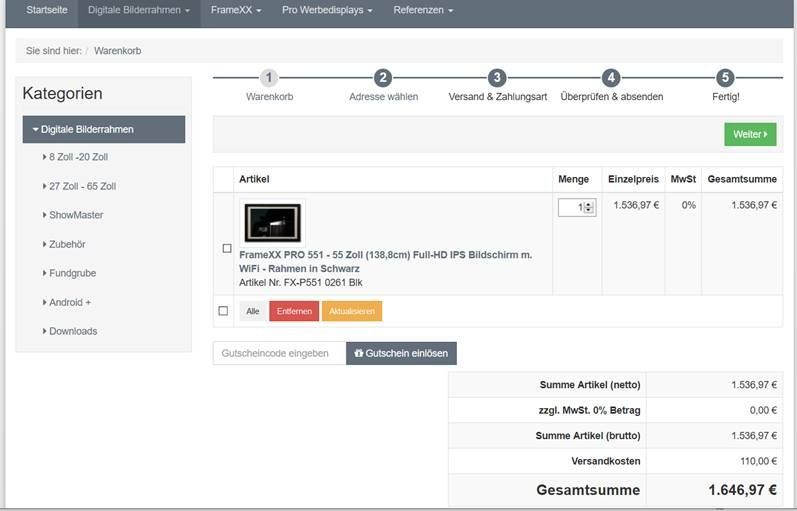797x511 pixels.
Task: Open the Fundgrube category
Action: (x=72, y=273)
